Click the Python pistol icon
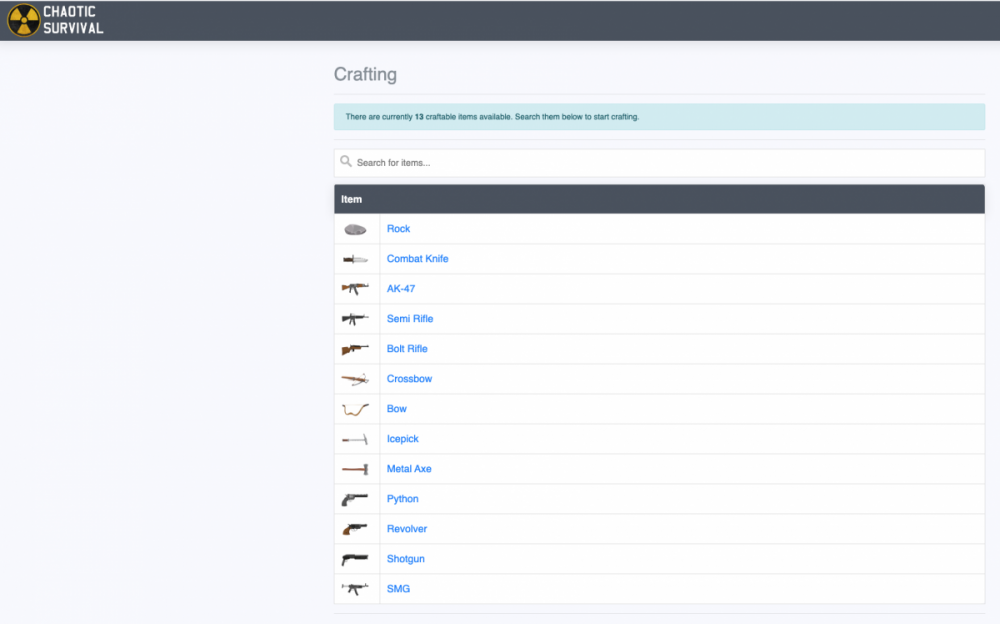Image resolution: width=1000 pixels, height=624 pixels. 355,499
